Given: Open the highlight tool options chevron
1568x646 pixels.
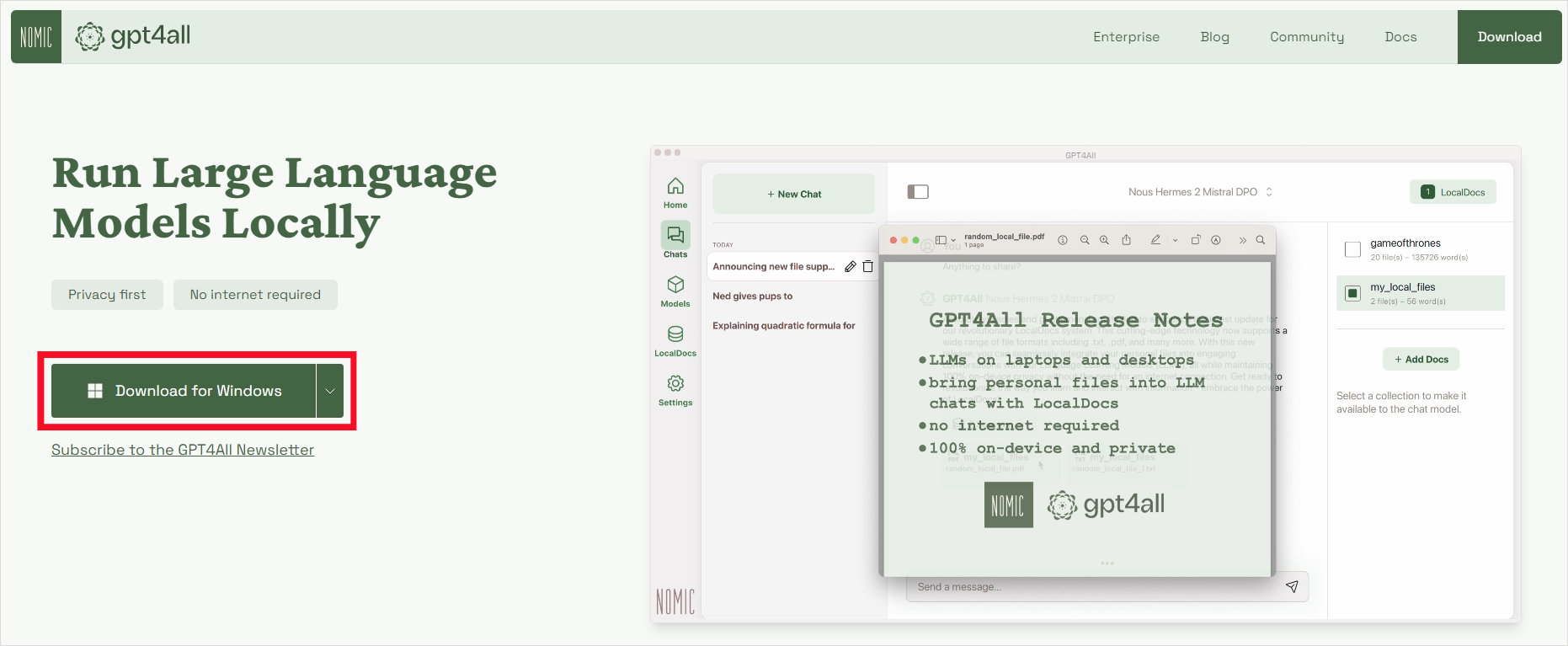Looking at the screenshot, I should [x=1175, y=240].
